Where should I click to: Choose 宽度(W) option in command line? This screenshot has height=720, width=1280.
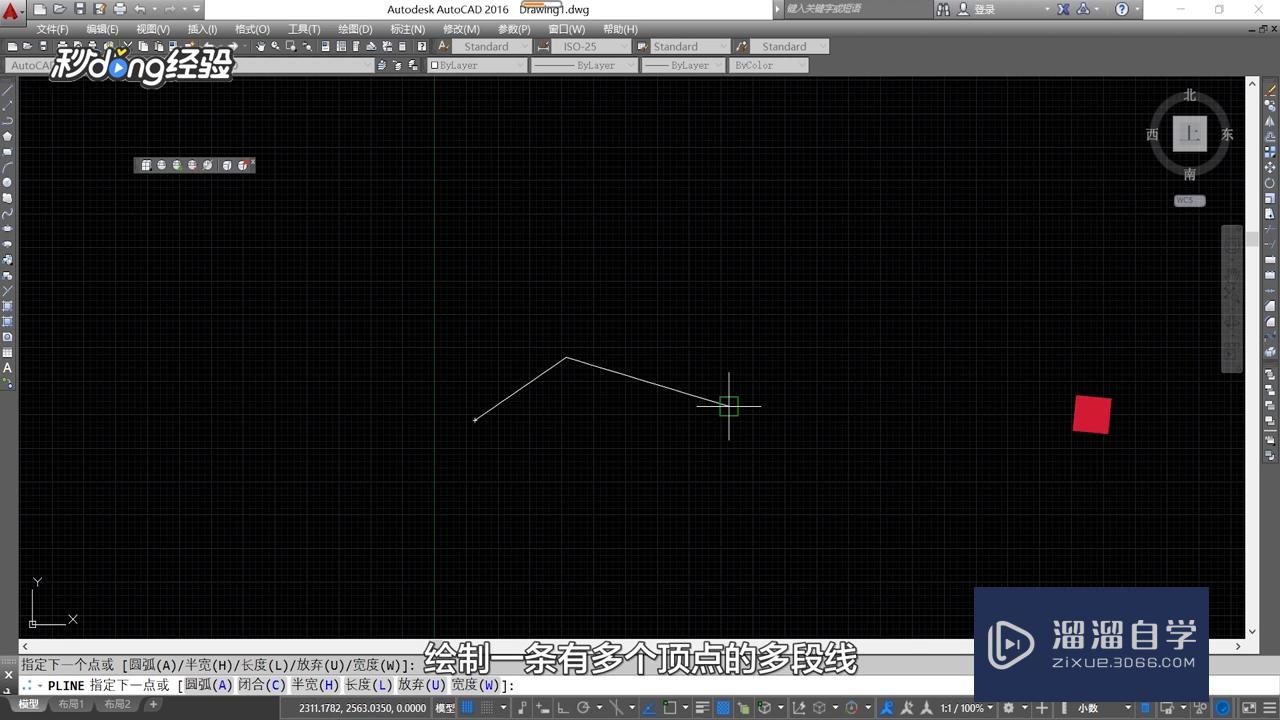[x=474, y=685]
